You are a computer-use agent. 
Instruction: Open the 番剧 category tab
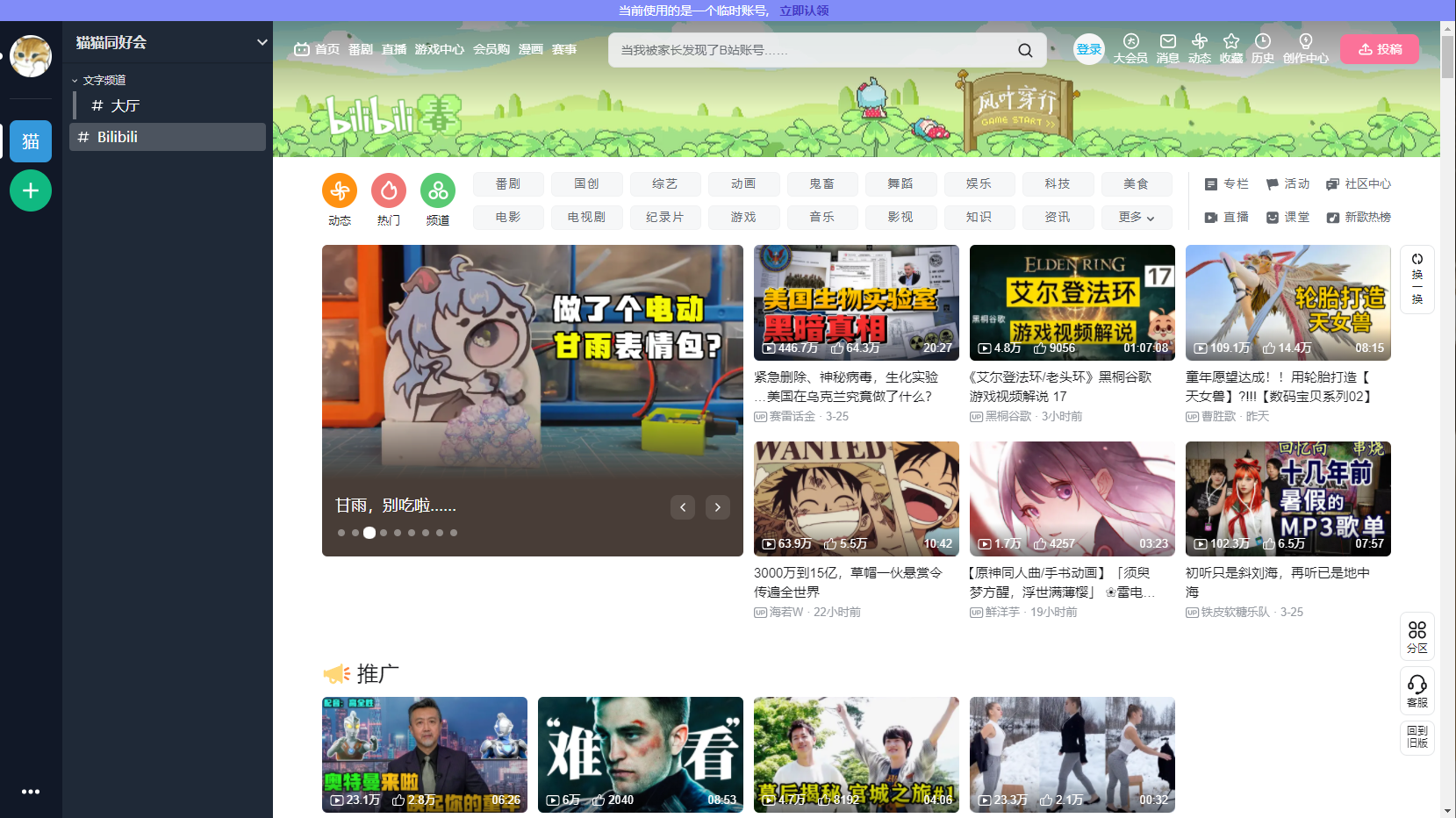[508, 183]
